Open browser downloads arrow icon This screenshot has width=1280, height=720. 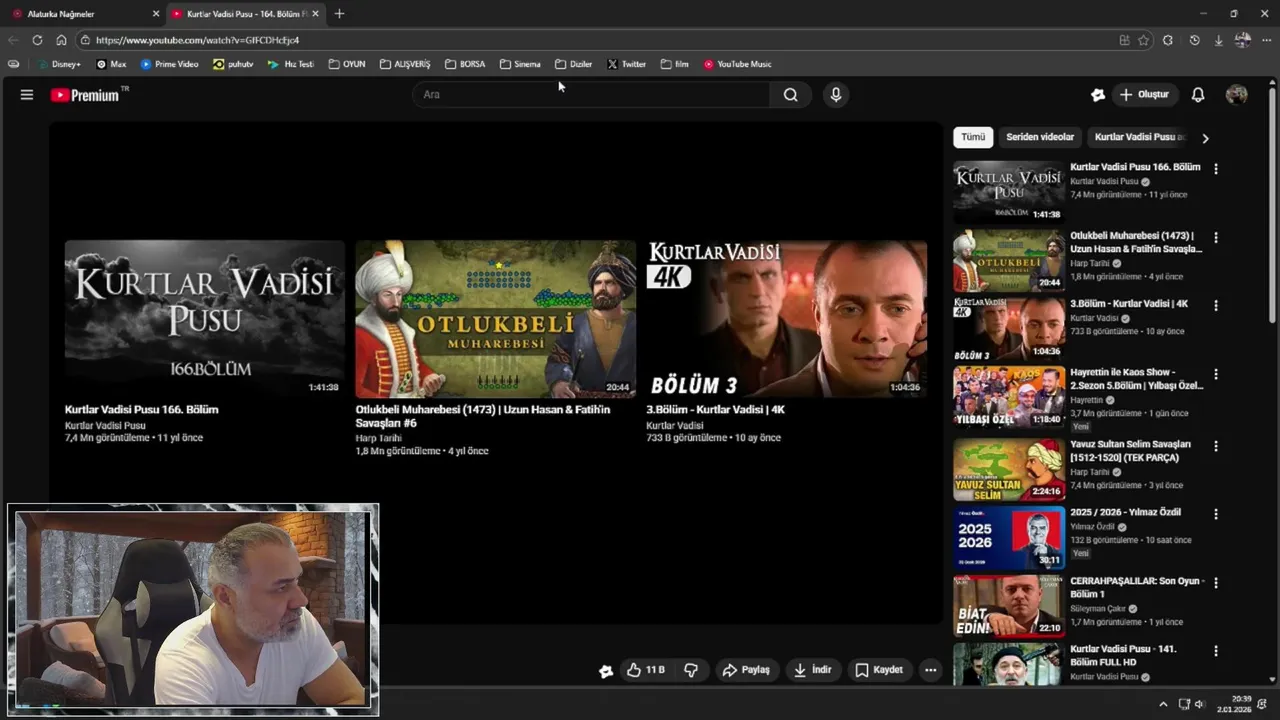point(1218,40)
